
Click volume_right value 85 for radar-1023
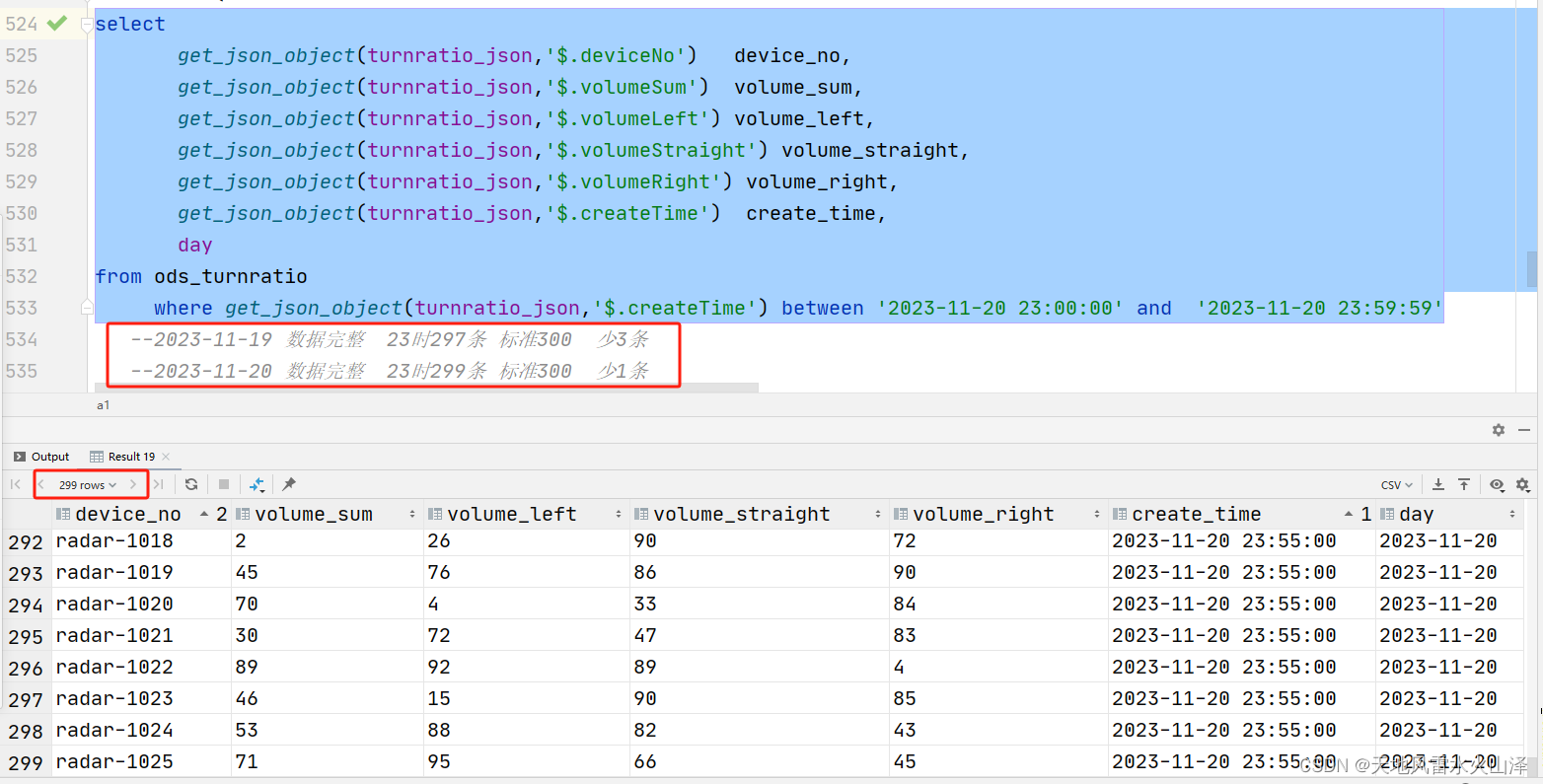[x=998, y=698]
